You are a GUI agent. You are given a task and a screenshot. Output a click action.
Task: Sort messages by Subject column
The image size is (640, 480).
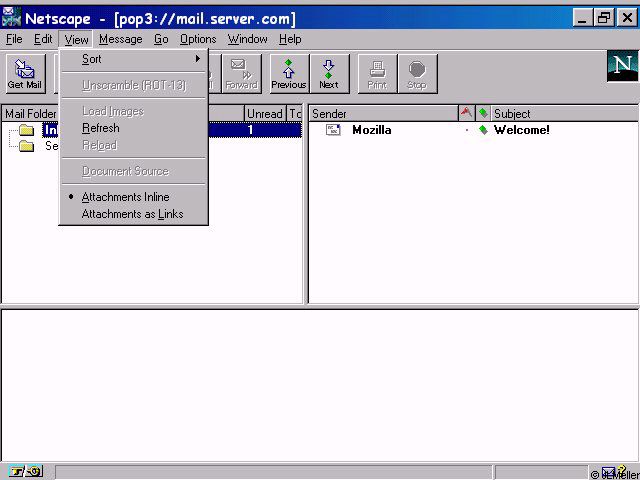[565, 113]
